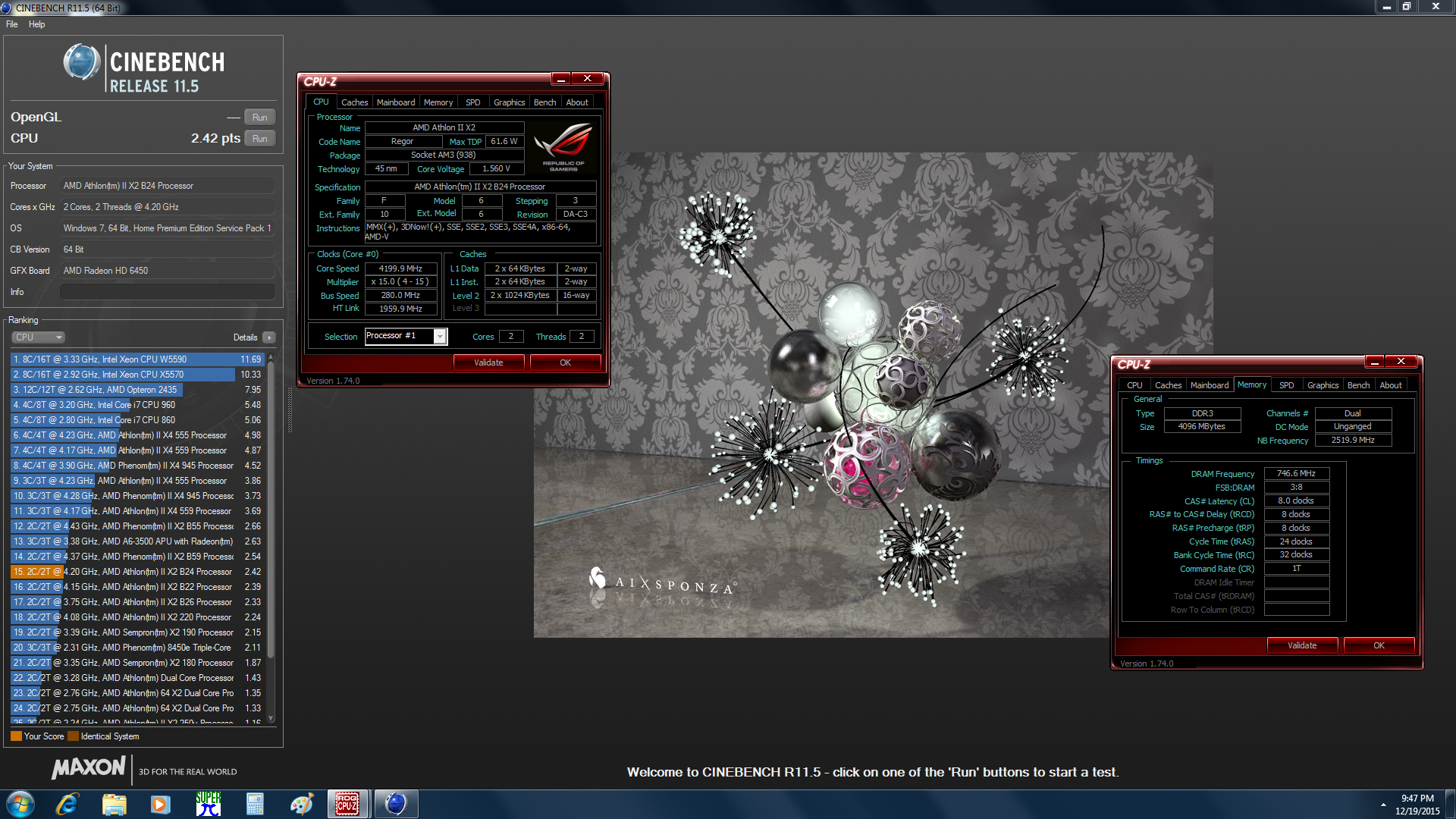The height and width of the screenshot is (819, 1456).
Task: Switch to the CPU tab in the Memory CPU-Z window
Action: click(1134, 385)
